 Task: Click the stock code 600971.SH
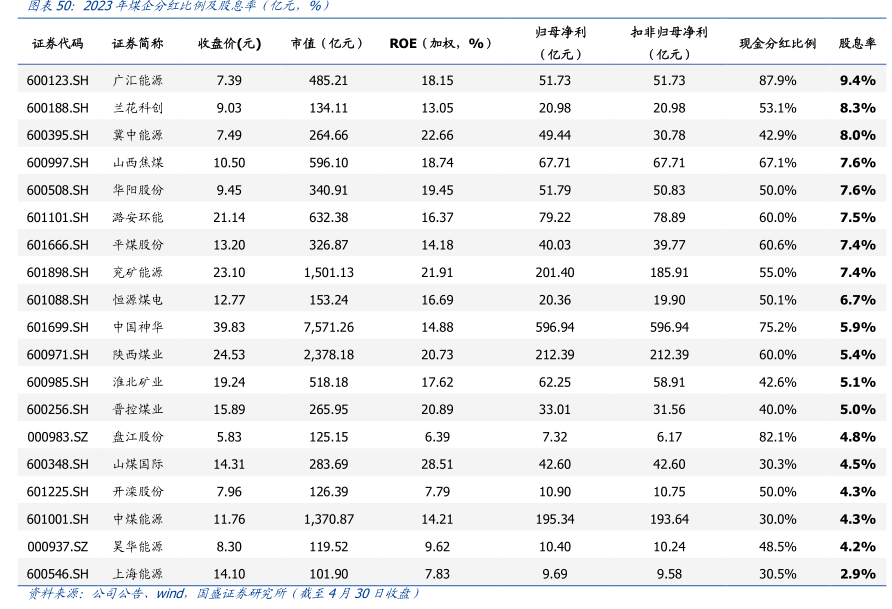(57, 355)
